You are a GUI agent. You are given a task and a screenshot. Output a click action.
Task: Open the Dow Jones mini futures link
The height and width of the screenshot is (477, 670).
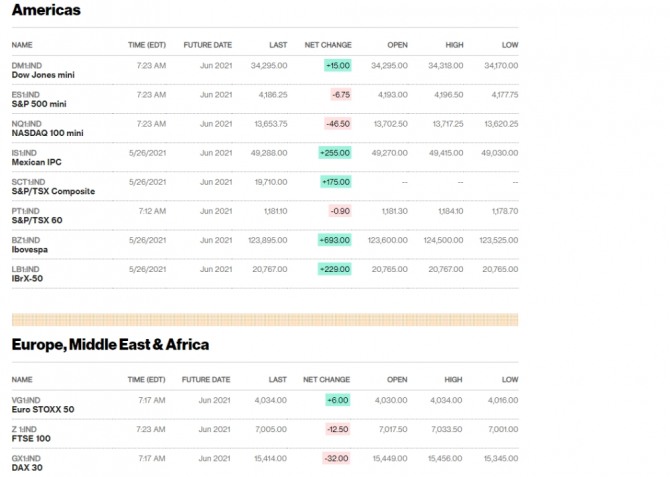(x=41, y=75)
